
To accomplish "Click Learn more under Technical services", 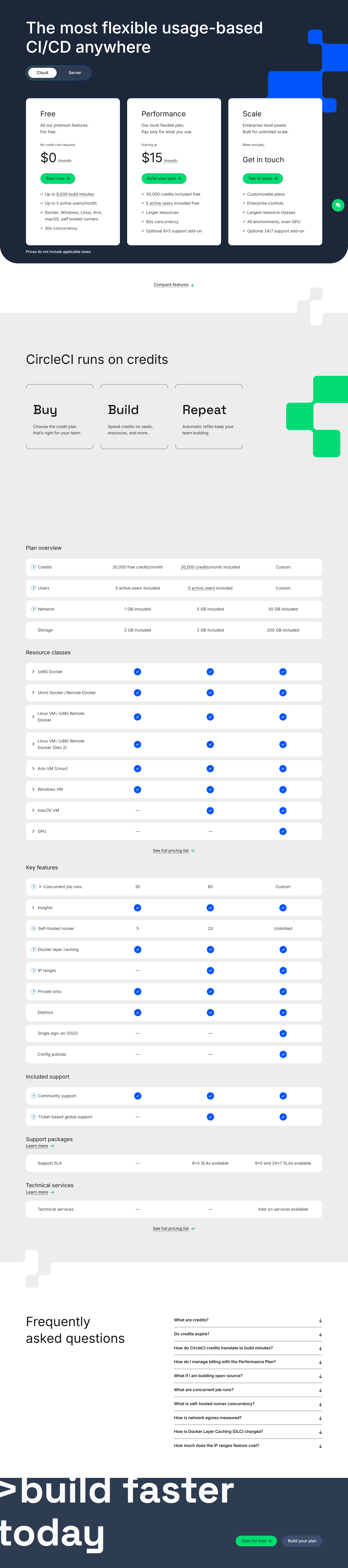I will [37, 1192].
